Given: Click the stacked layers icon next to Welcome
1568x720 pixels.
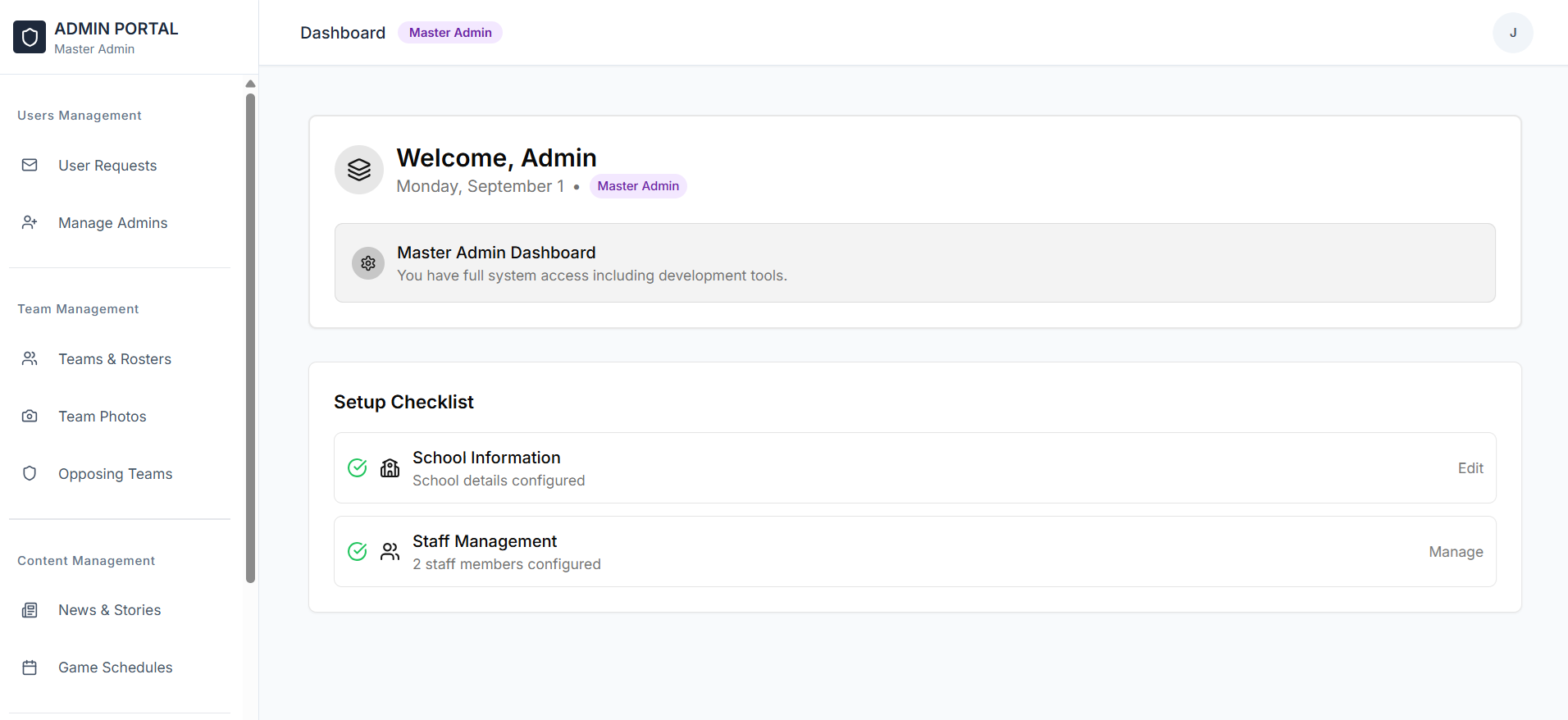Looking at the screenshot, I should [x=359, y=170].
